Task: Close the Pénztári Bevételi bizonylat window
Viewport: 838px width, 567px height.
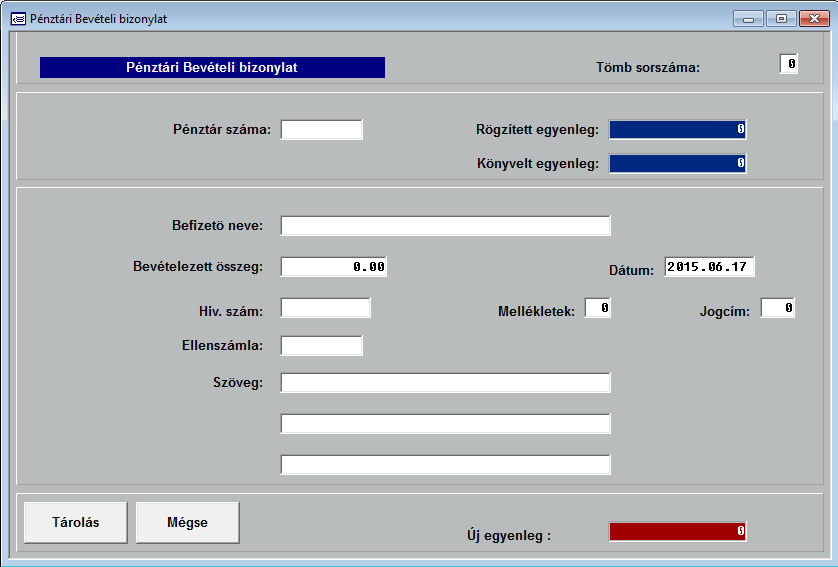Action: tap(814, 19)
